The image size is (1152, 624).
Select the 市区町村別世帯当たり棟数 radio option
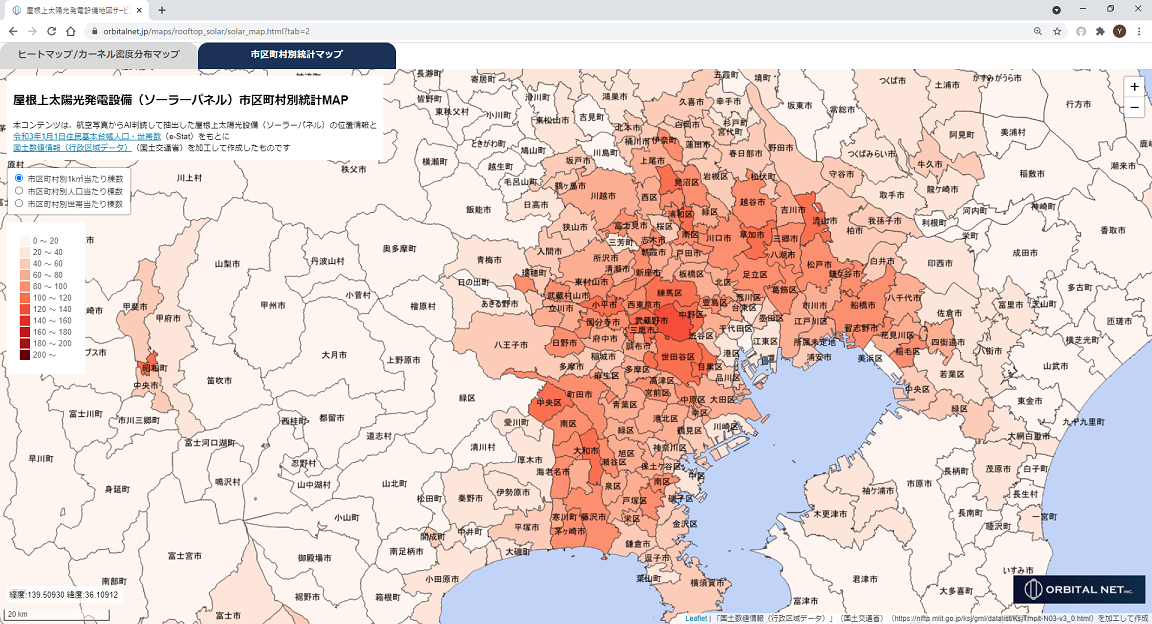coord(19,203)
